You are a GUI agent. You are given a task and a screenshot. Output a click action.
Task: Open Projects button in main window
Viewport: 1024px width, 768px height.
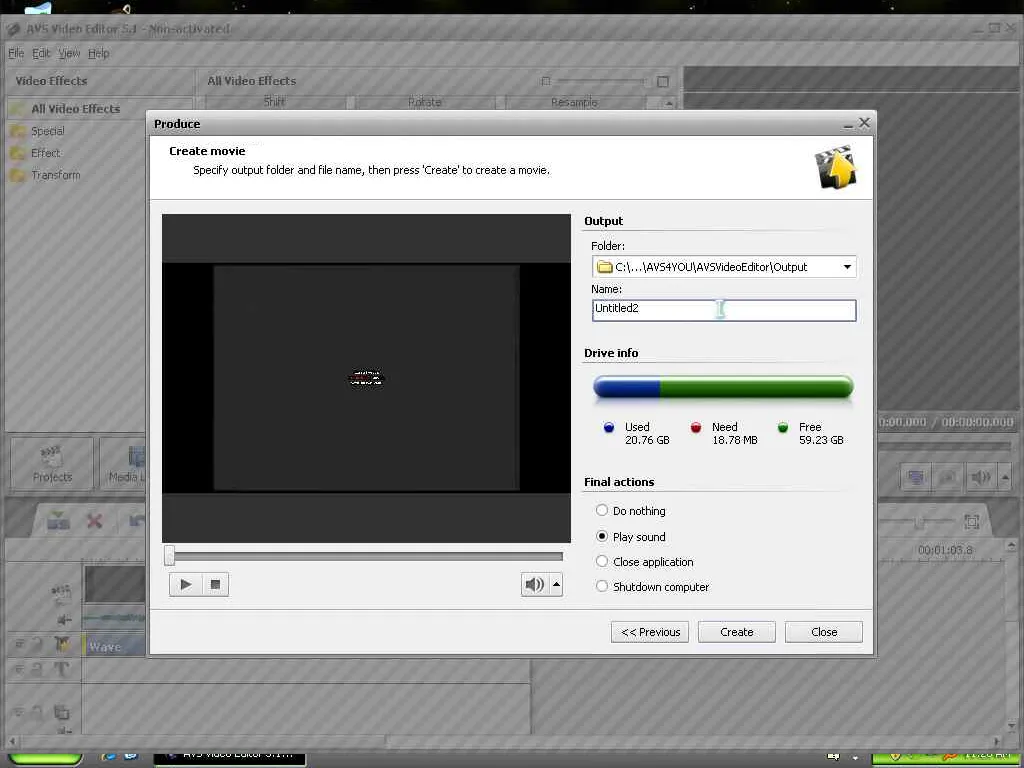click(52, 463)
